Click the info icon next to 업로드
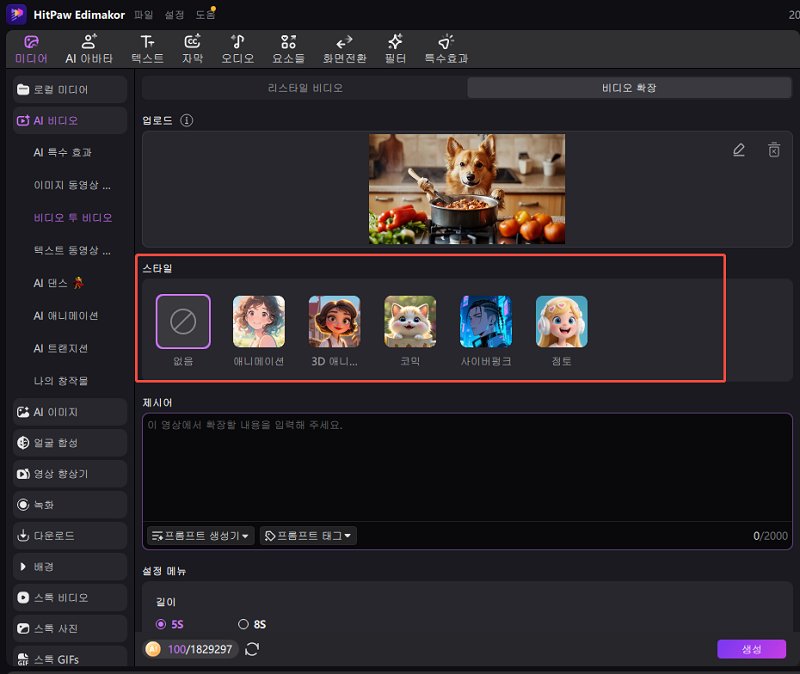 (x=187, y=120)
